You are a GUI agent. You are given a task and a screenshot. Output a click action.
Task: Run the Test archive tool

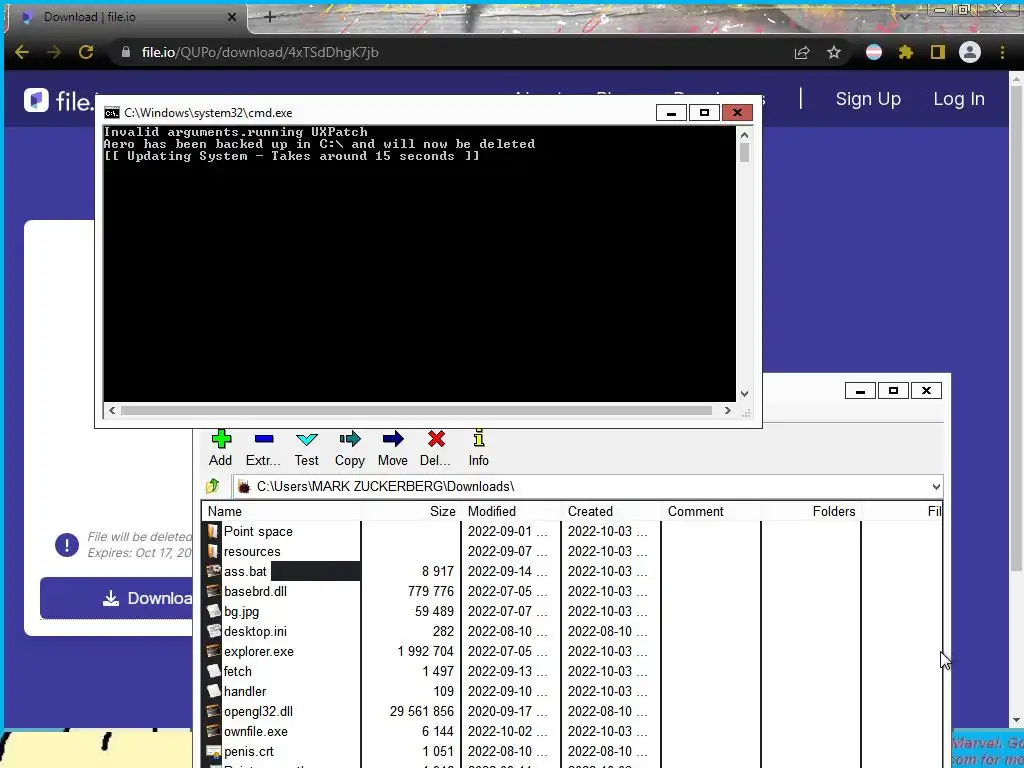point(306,439)
